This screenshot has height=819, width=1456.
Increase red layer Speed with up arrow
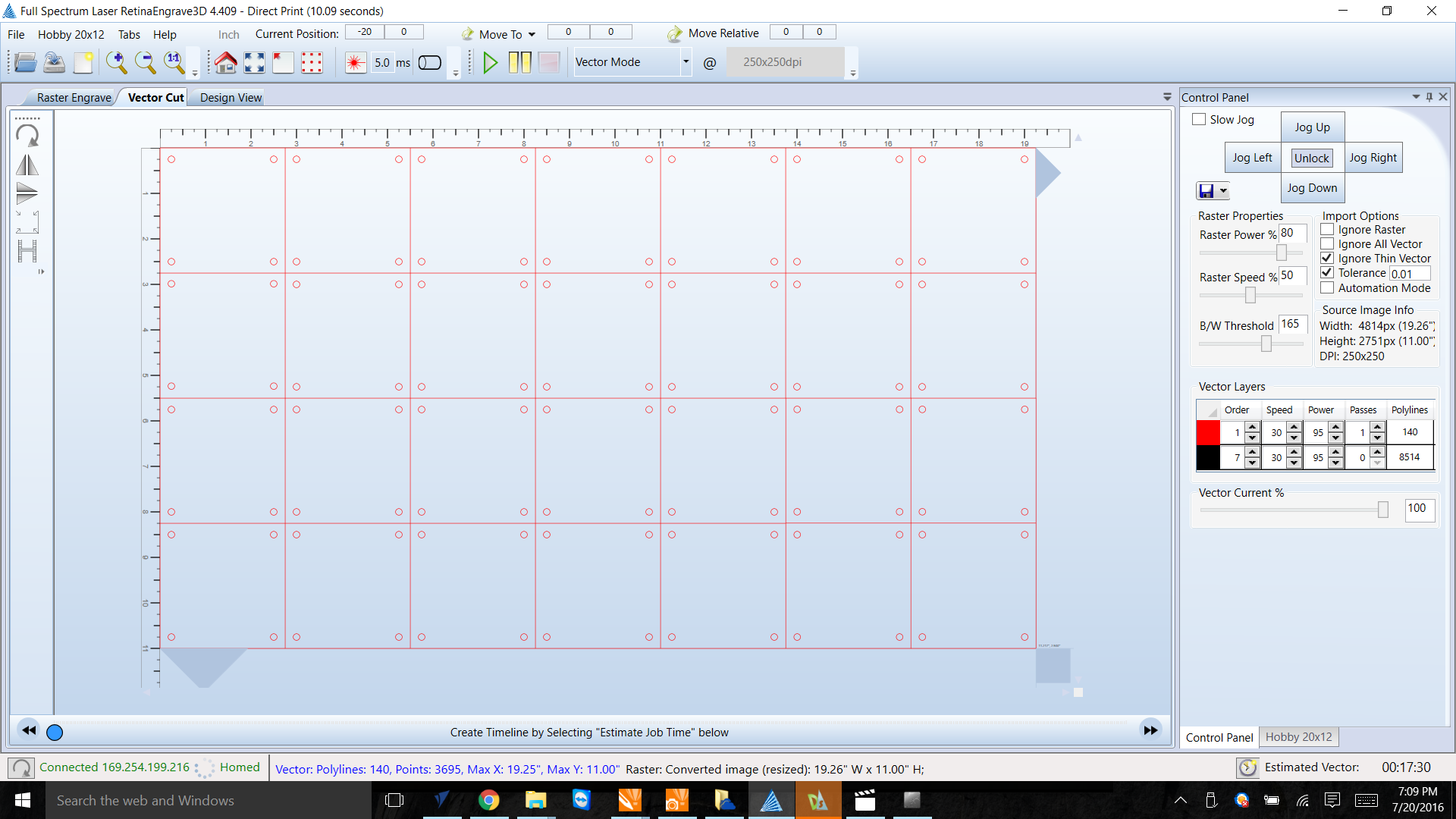1294,427
